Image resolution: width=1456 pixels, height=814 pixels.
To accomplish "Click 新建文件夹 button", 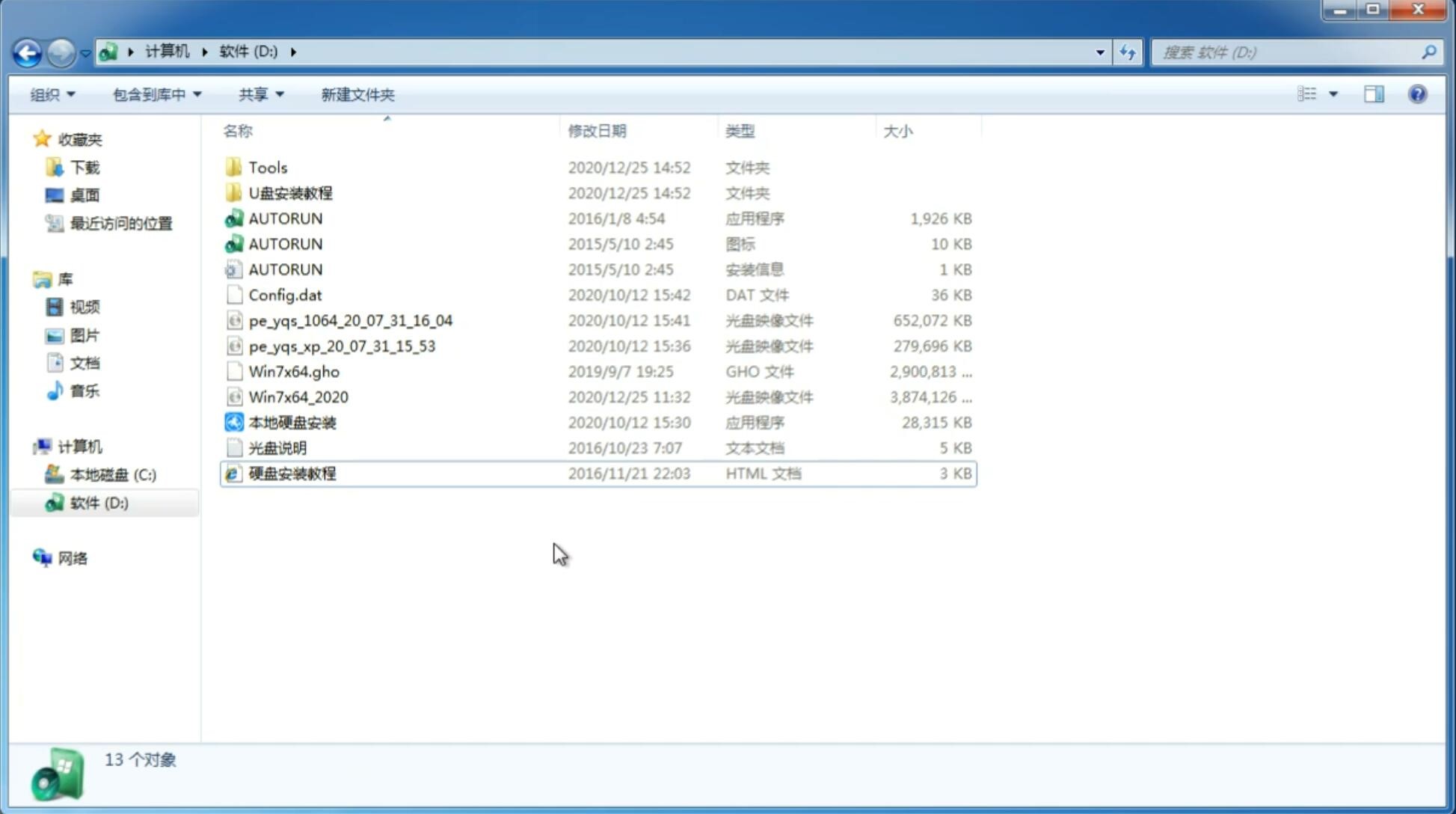I will coord(358,94).
